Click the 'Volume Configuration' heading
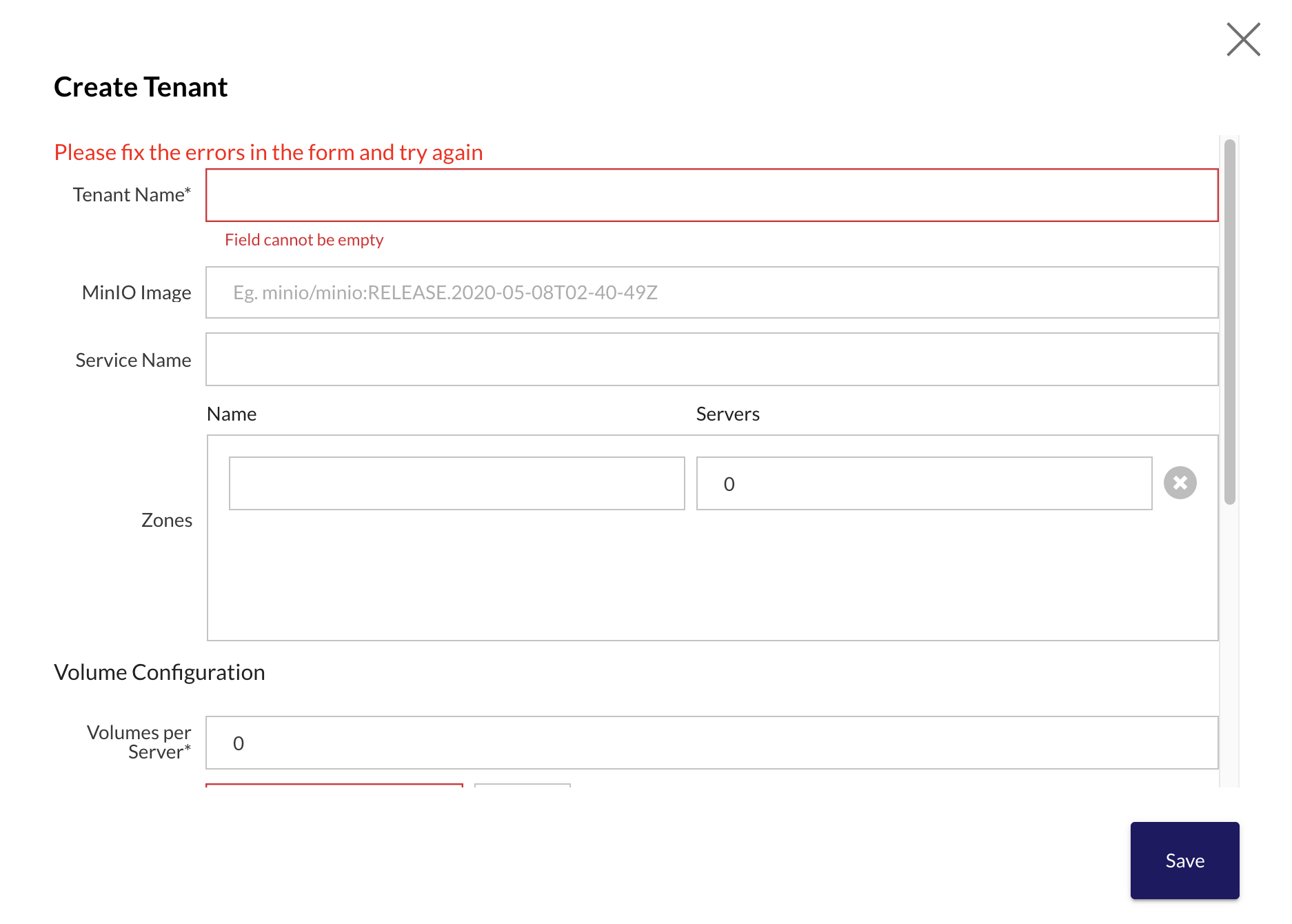The width and height of the screenshot is (1292, 924). point(159,672)
